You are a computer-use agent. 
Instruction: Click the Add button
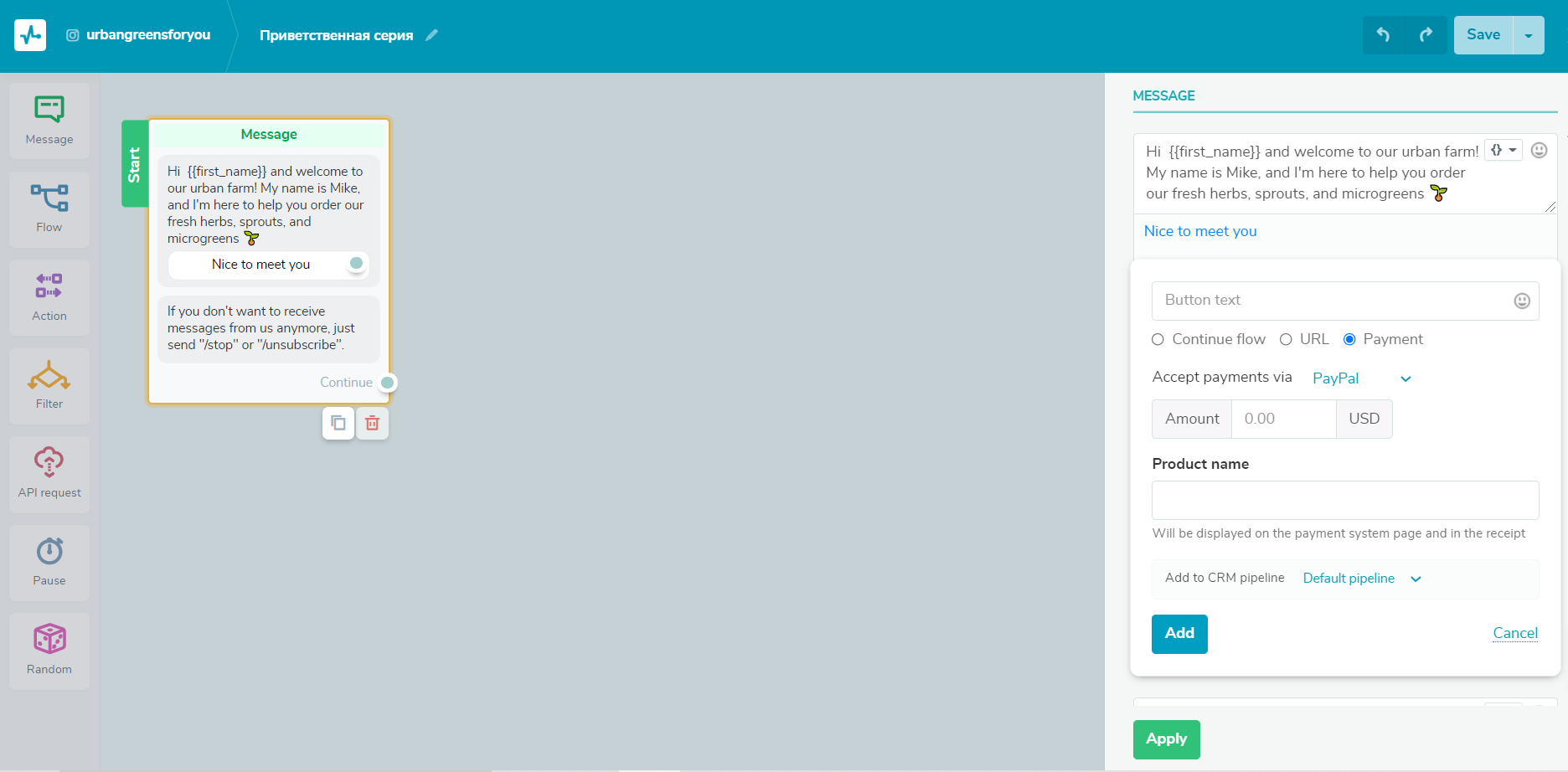click(x=1179, y=634)
